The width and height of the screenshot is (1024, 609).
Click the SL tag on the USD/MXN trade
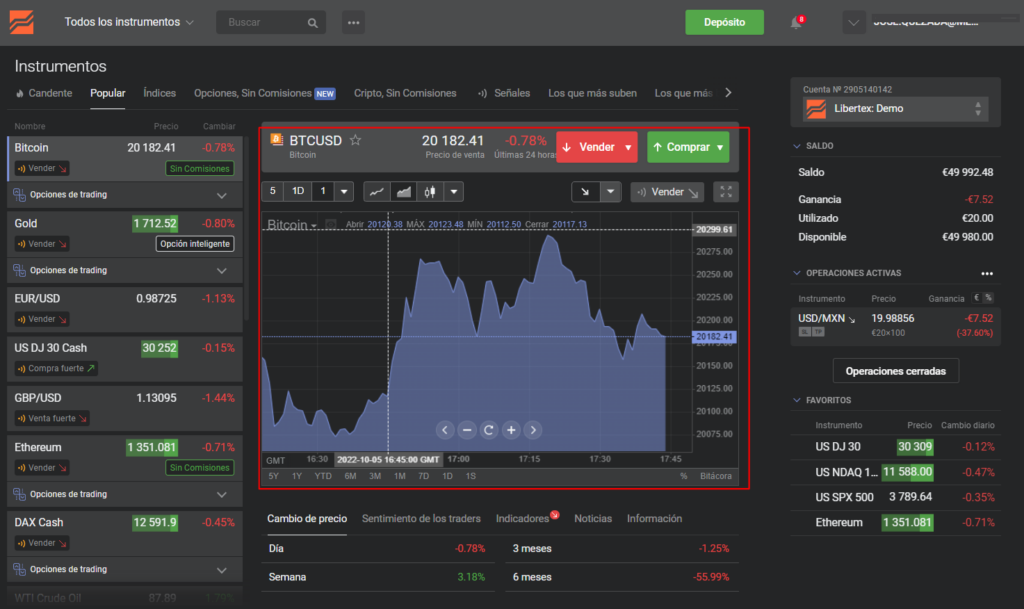804,332
